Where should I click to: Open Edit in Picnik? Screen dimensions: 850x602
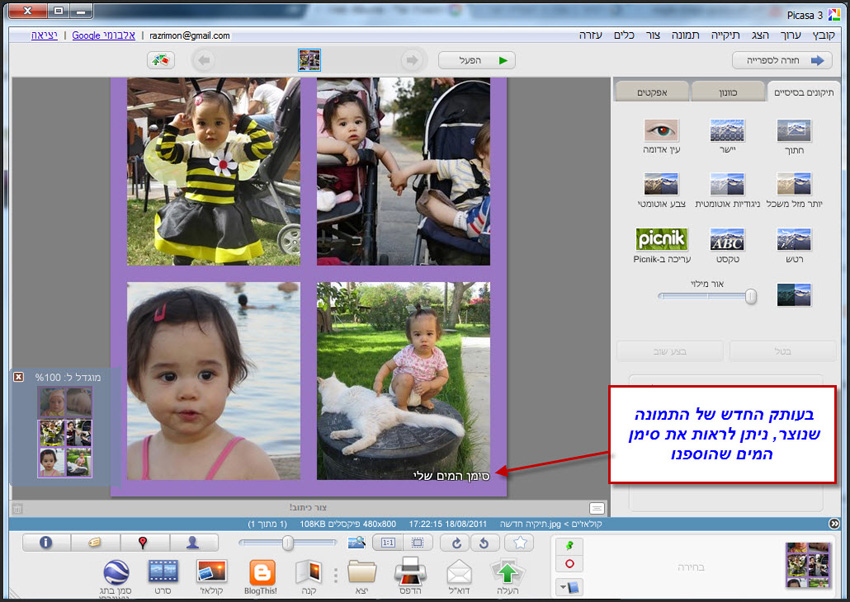point(661,239)
